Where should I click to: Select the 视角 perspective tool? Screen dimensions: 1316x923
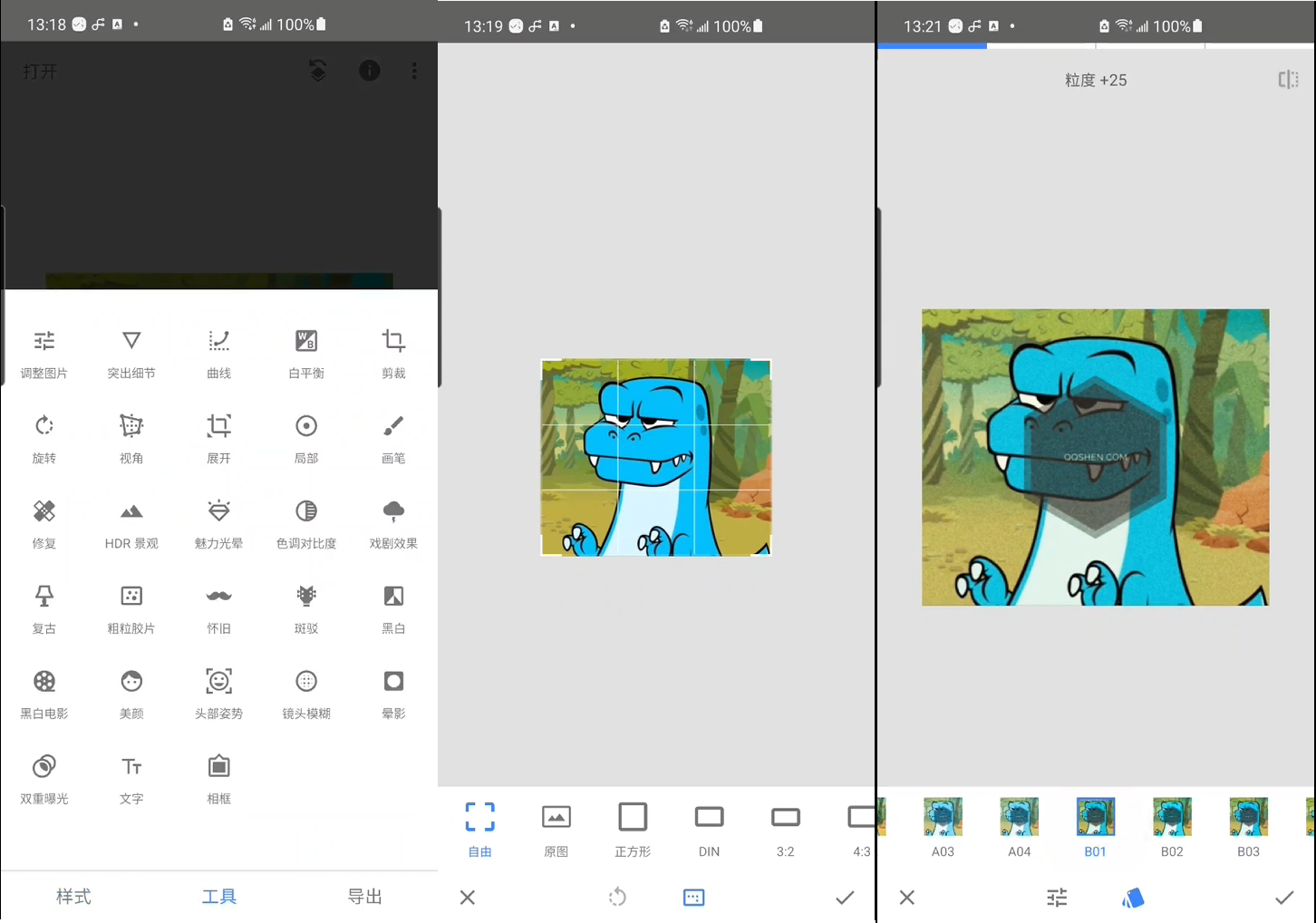click(131, 439)
